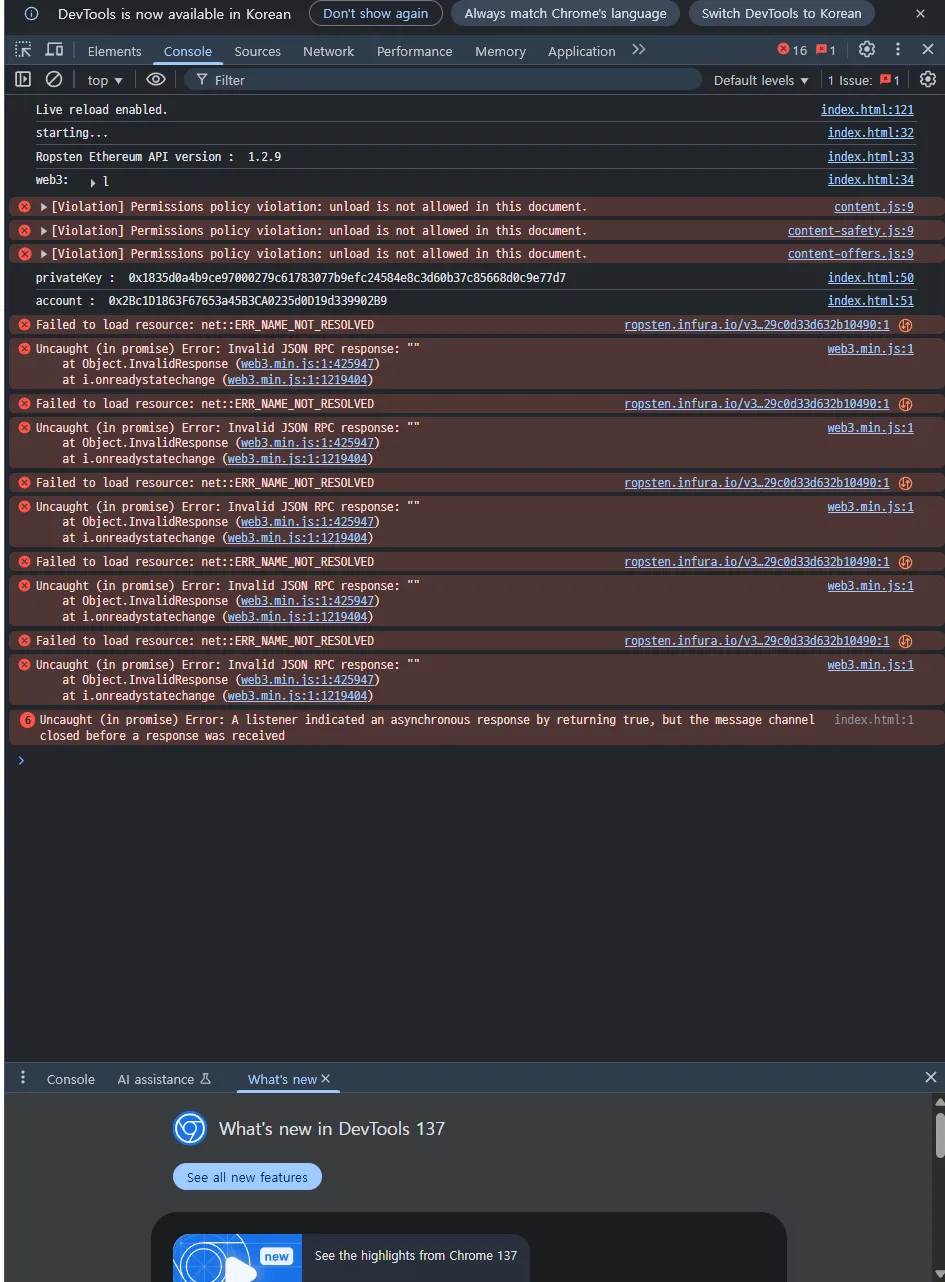
Task: Open the index.html:121 source link
Action: pos(867,110)
